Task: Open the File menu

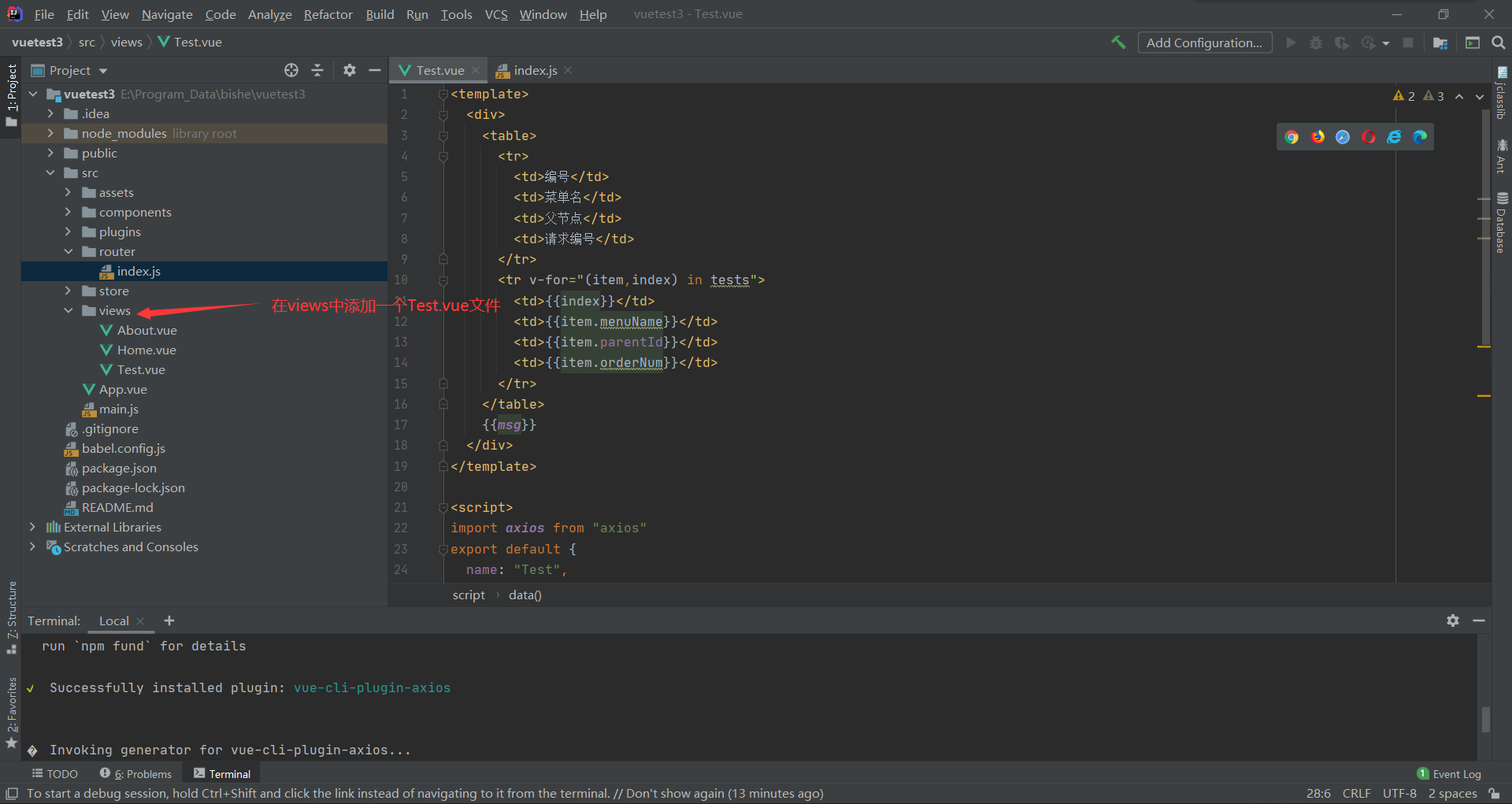Action: 44,14
